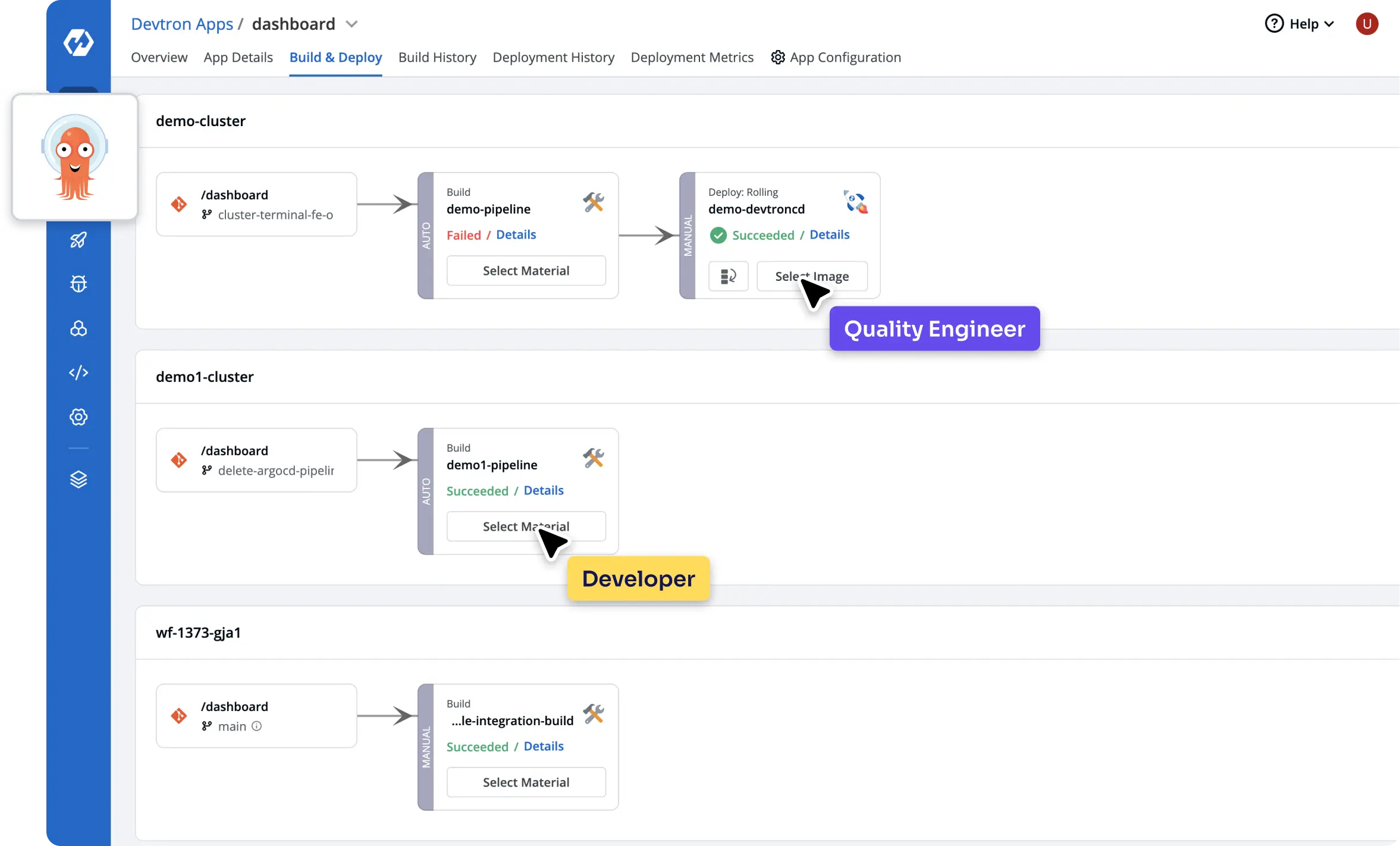Click the stacked-layers Stack Manager sidebar icon
Screen dimensions: 1400x846
coord(78,479)
